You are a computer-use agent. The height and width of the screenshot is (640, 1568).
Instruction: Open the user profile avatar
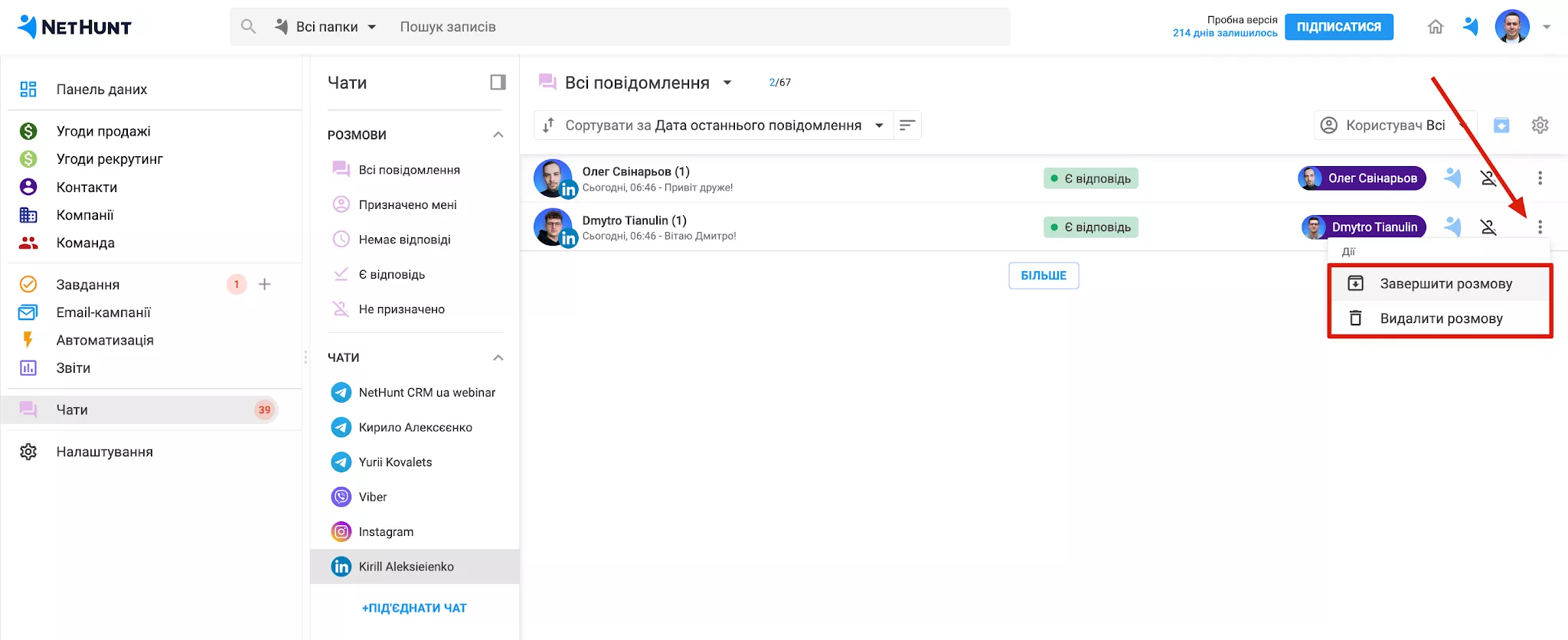1512,27
